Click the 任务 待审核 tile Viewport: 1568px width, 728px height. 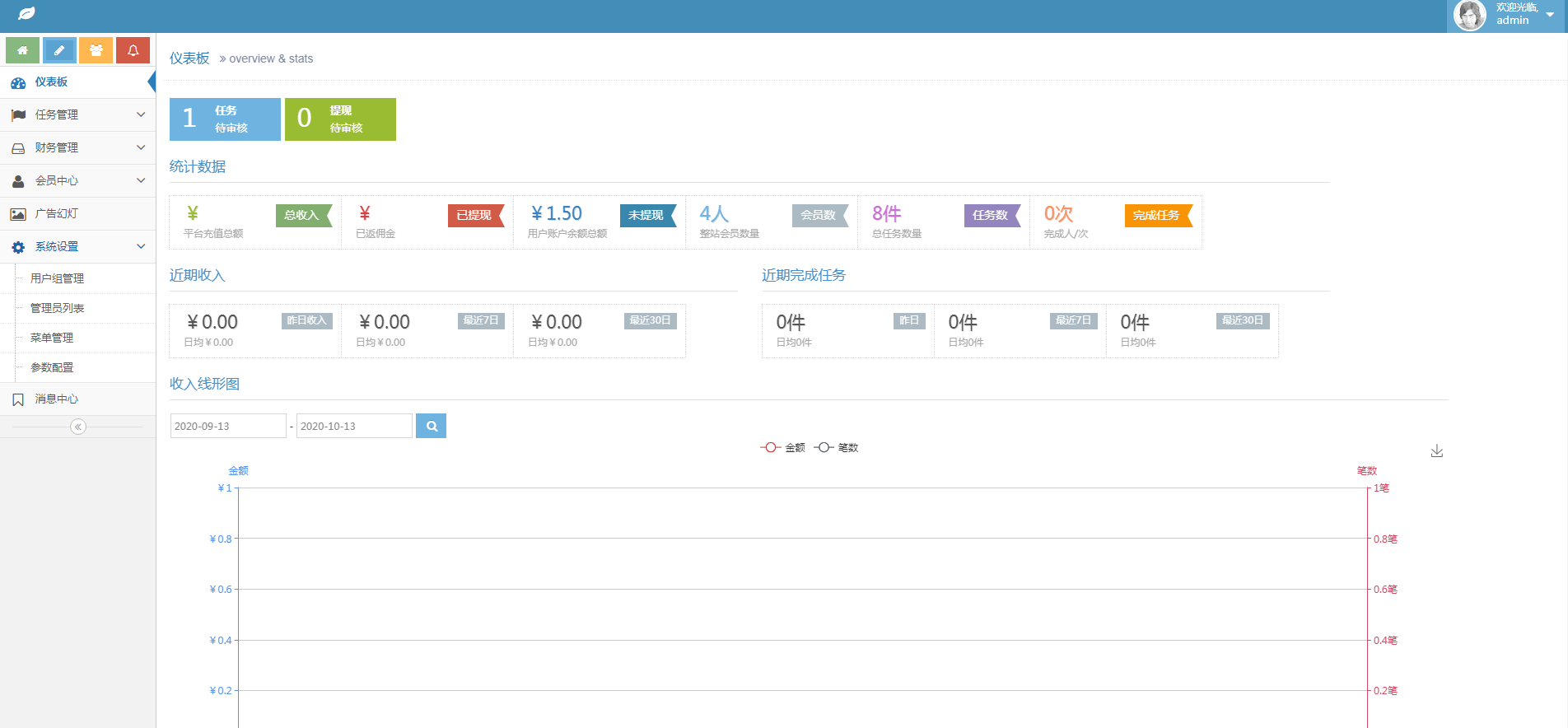point(225,119)
